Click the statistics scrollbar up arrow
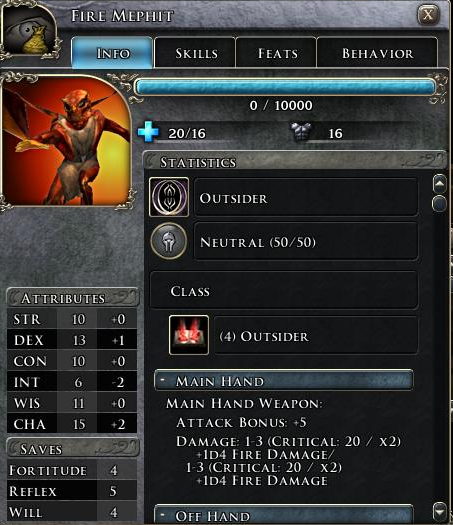 [439, 183]
